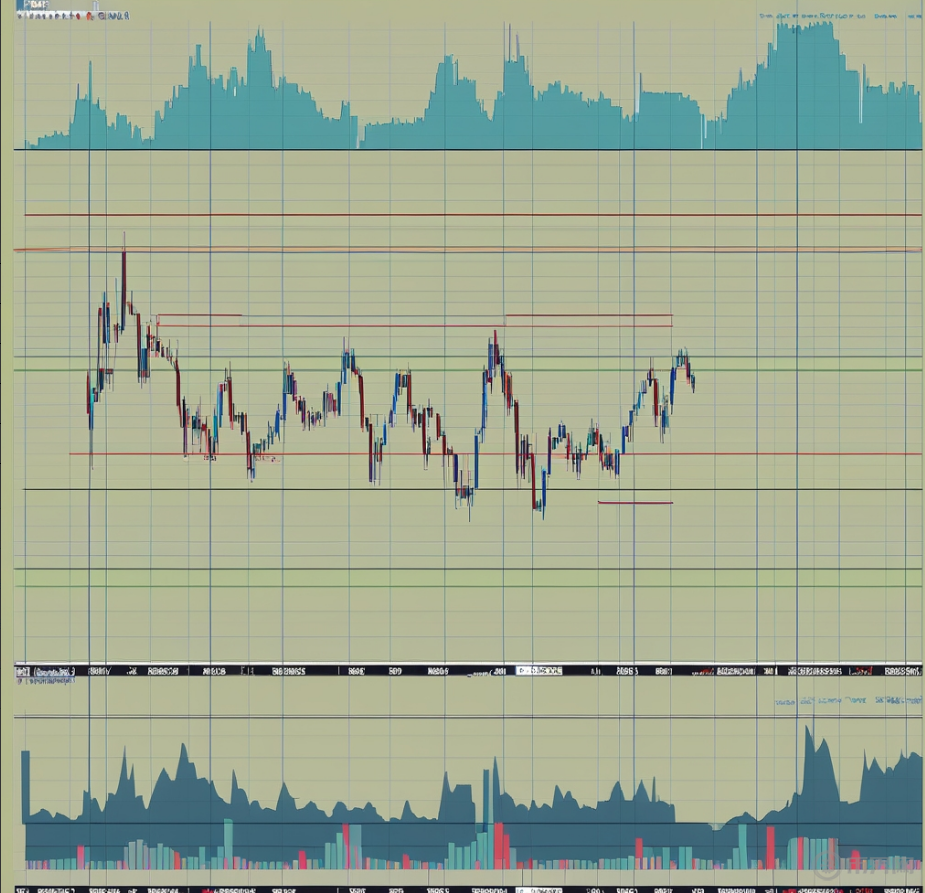Click the orange horizontal line below the top red line

[470, 249]
